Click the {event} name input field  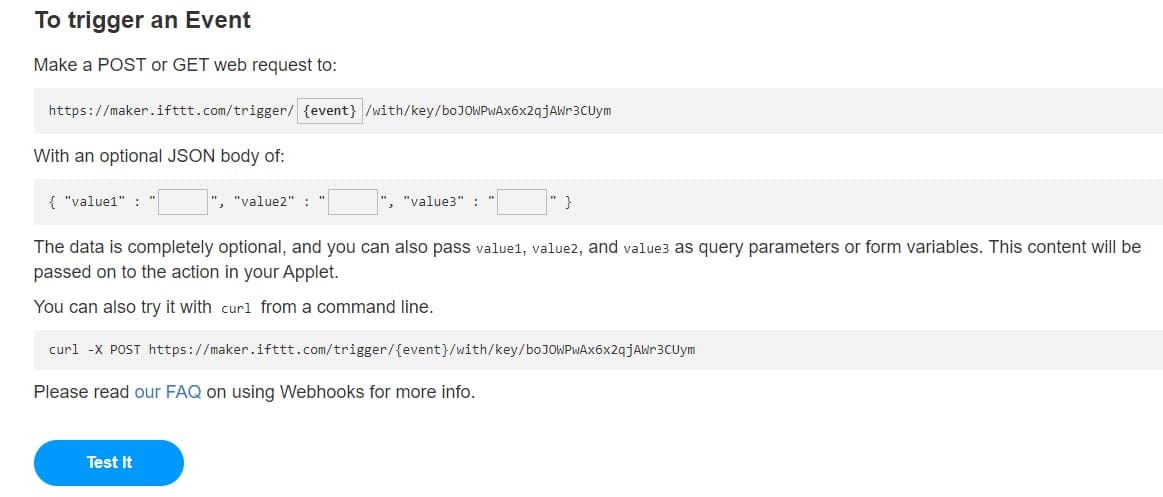click(x=330, y=110)
